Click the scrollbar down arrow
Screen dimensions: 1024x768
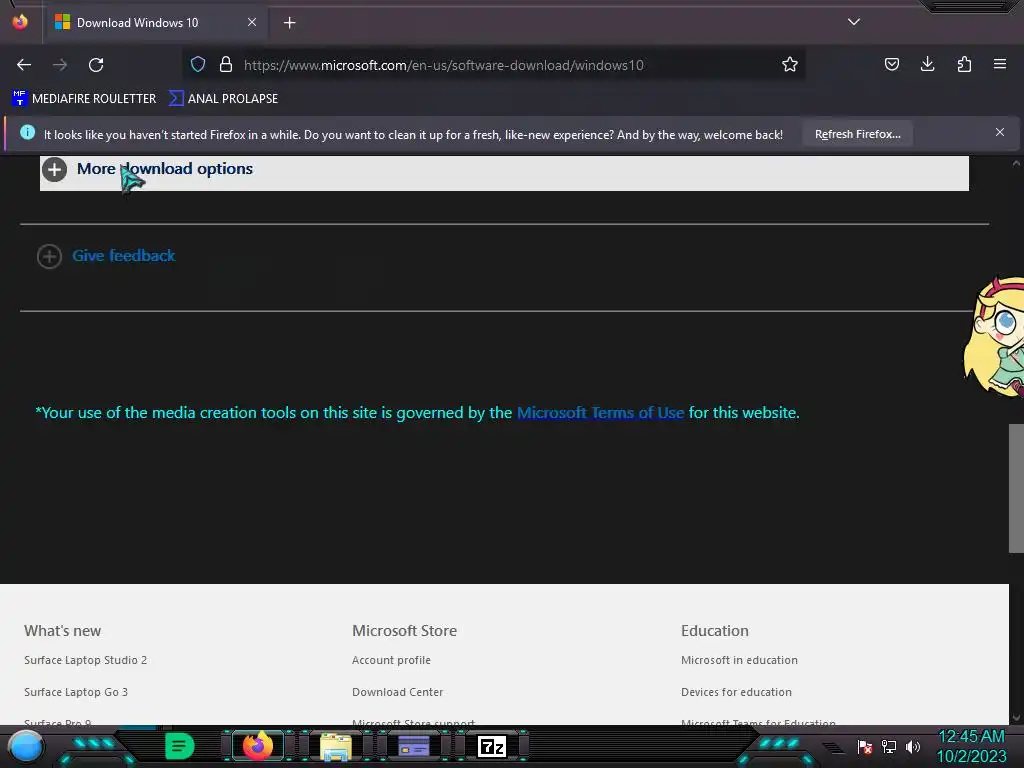(1016, 718)
